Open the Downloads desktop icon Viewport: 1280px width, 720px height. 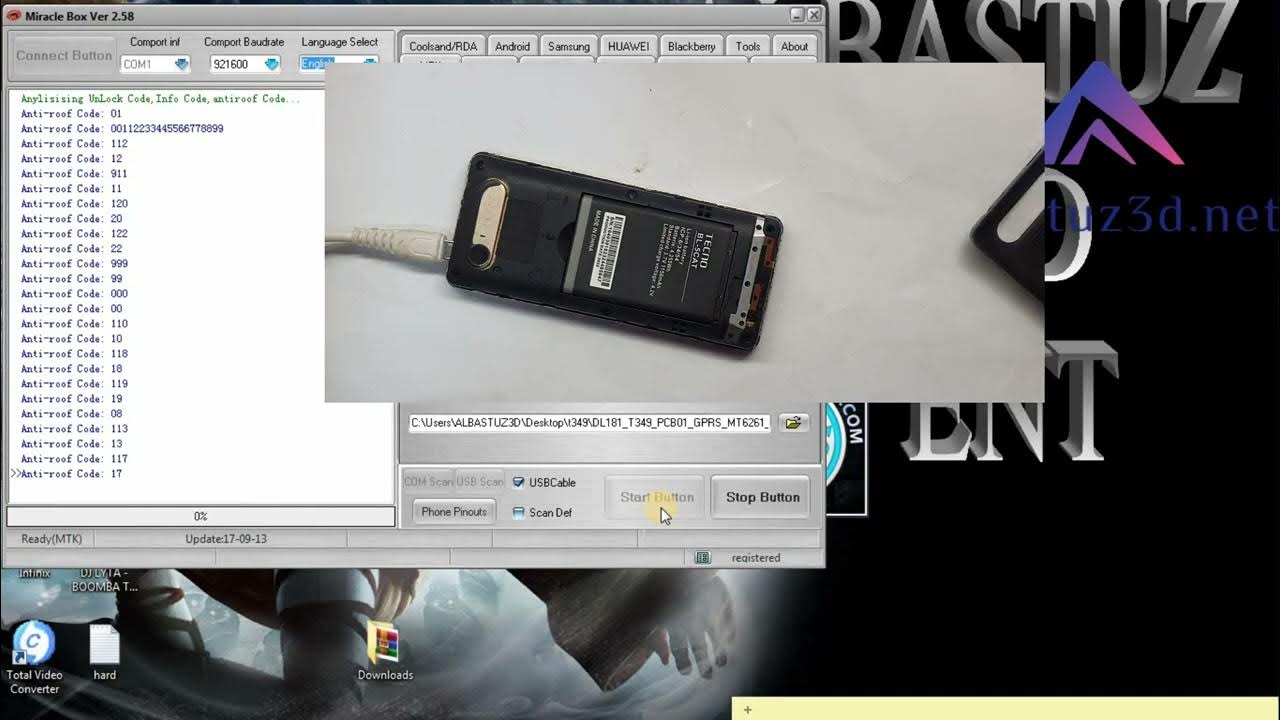tap(385, 652)
